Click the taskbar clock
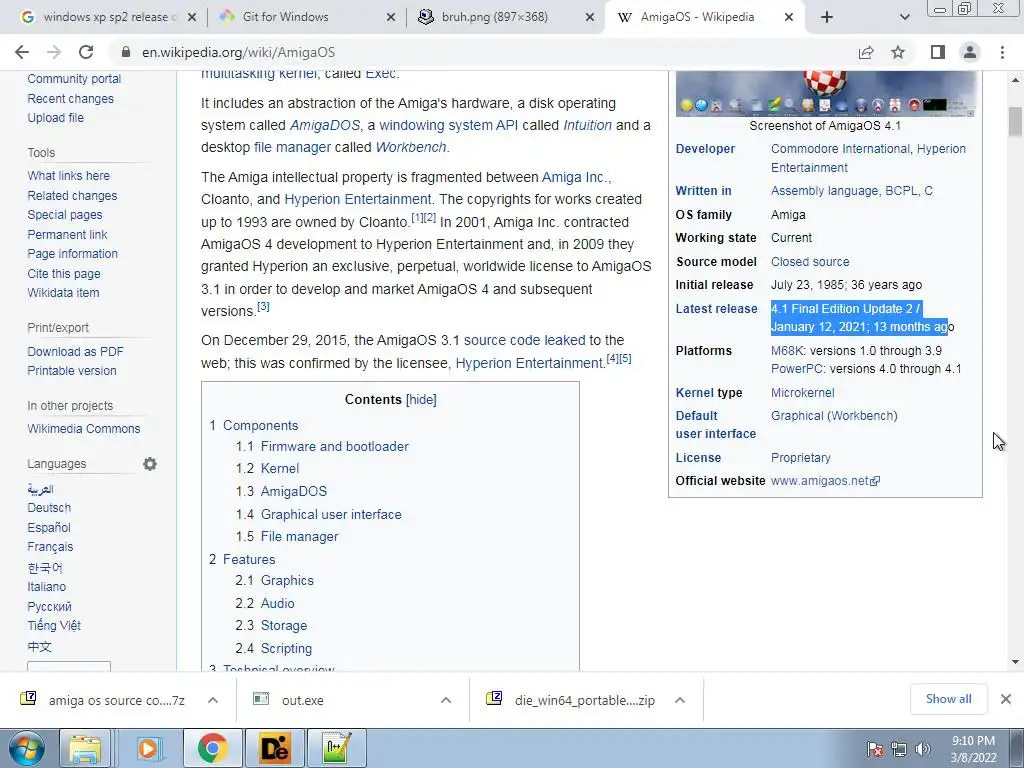This screenshot has height=768, width=1024. click(973, 749)
